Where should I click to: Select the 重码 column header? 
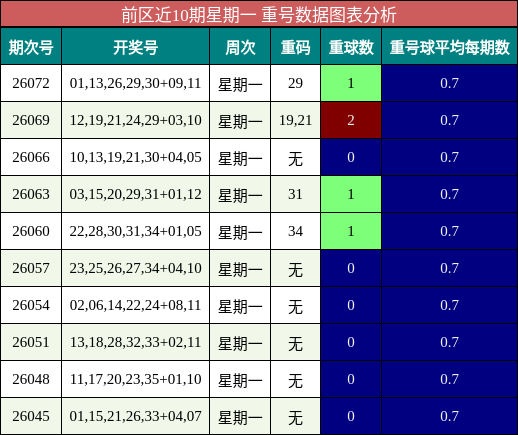(x=295, y=47)
